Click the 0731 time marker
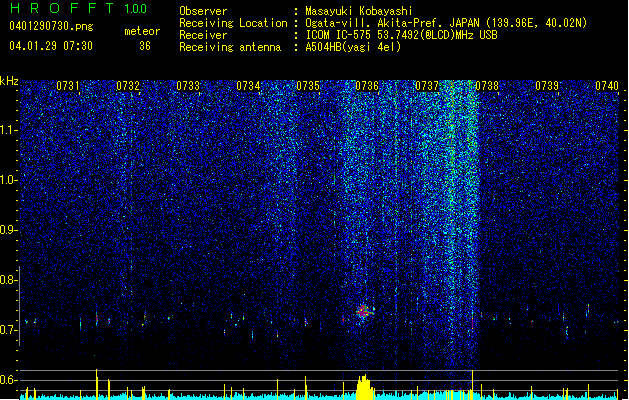This screenshot has width=629, height=400. click(x=68, y=86)
